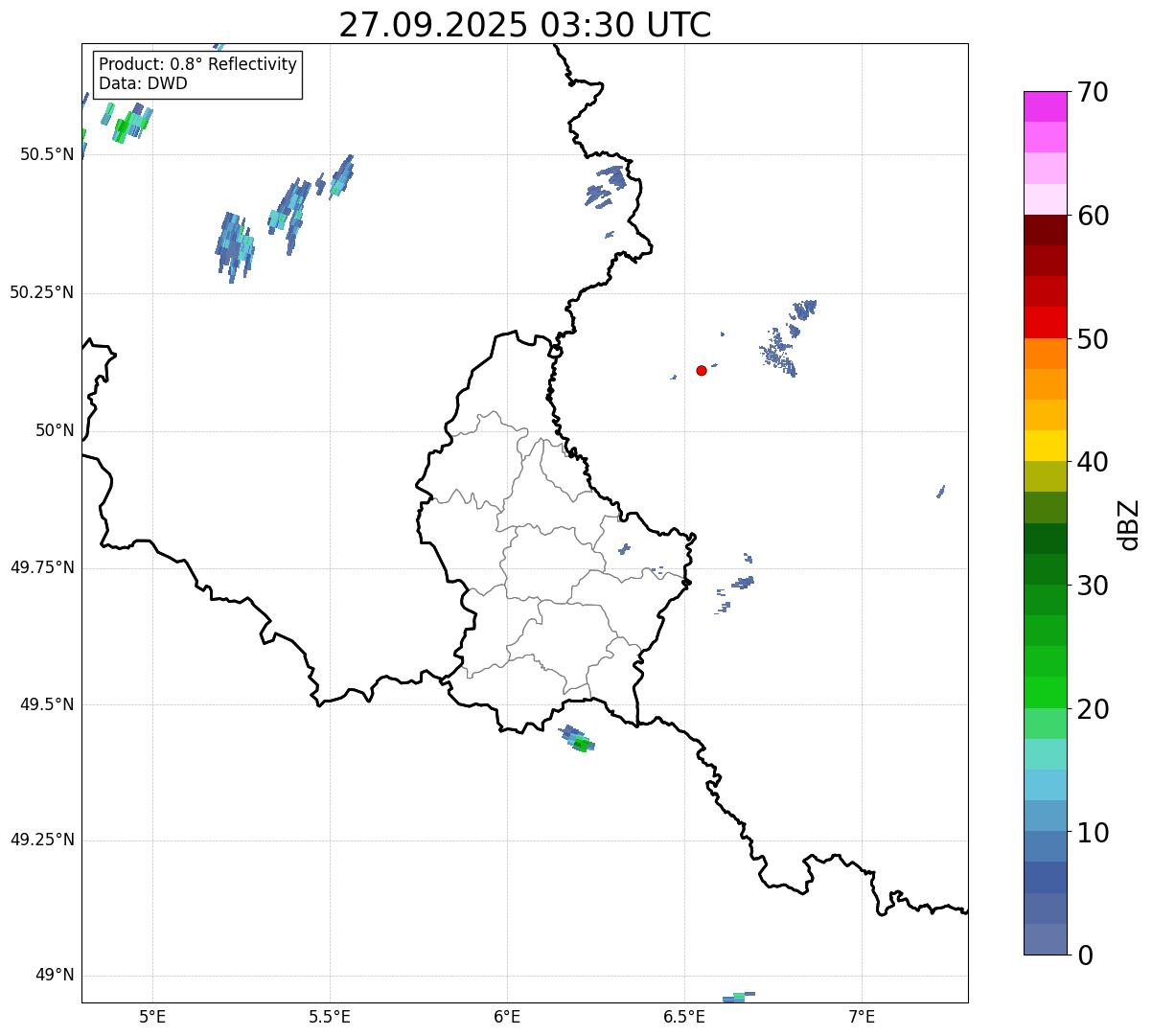1152x1036 pixels.
Task: Click the orange colorbar segment below 50
Action: [1046, 354]
